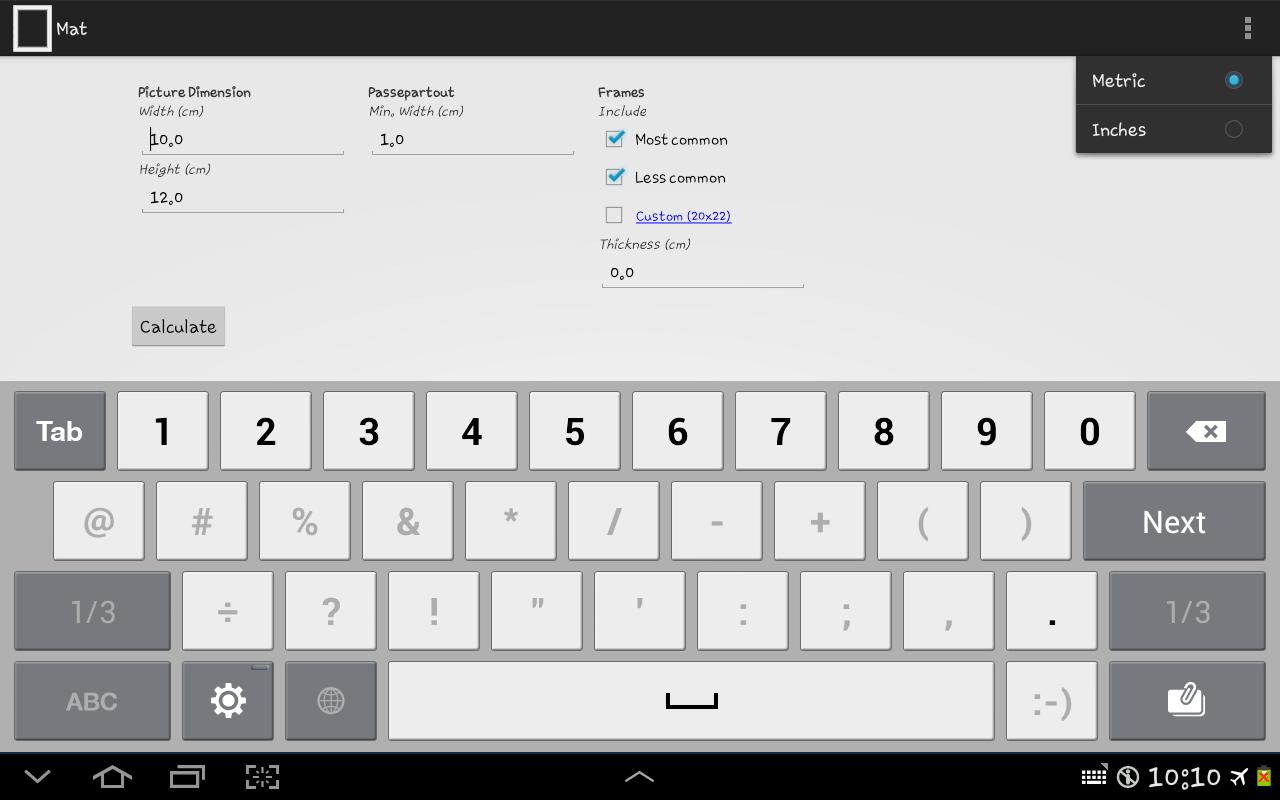
Task: Tap the number 6 key
Action: pyautogui.click(x=677, y=431)
